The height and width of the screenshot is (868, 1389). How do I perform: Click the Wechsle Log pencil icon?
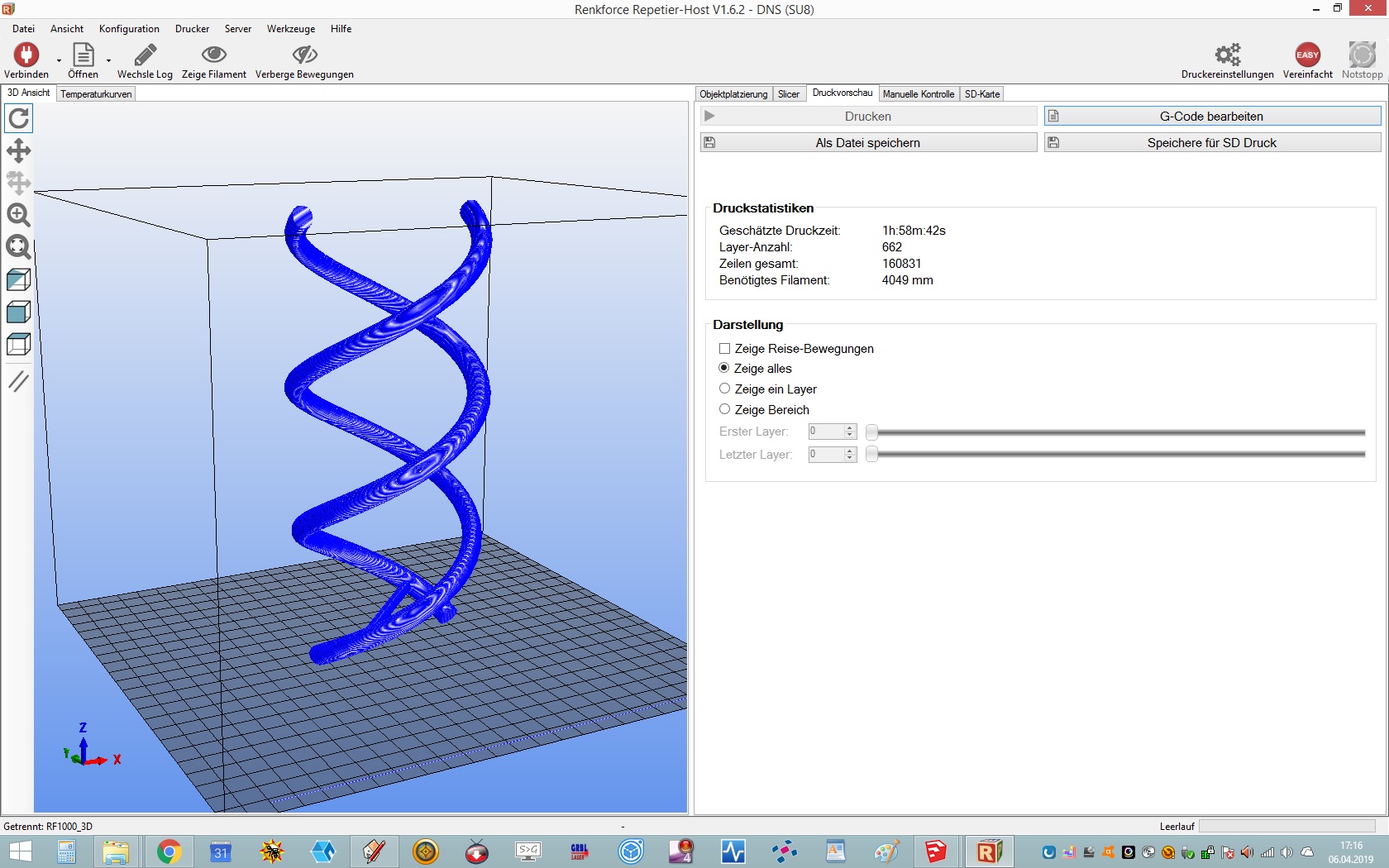click(145, 55)
